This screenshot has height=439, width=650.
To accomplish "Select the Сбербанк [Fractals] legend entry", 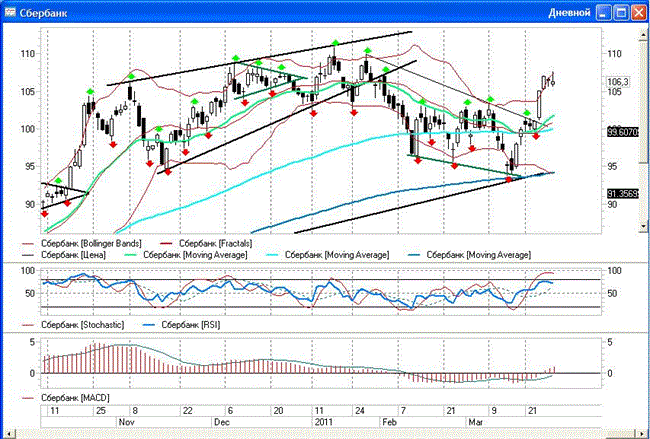I will click(206, 243).
